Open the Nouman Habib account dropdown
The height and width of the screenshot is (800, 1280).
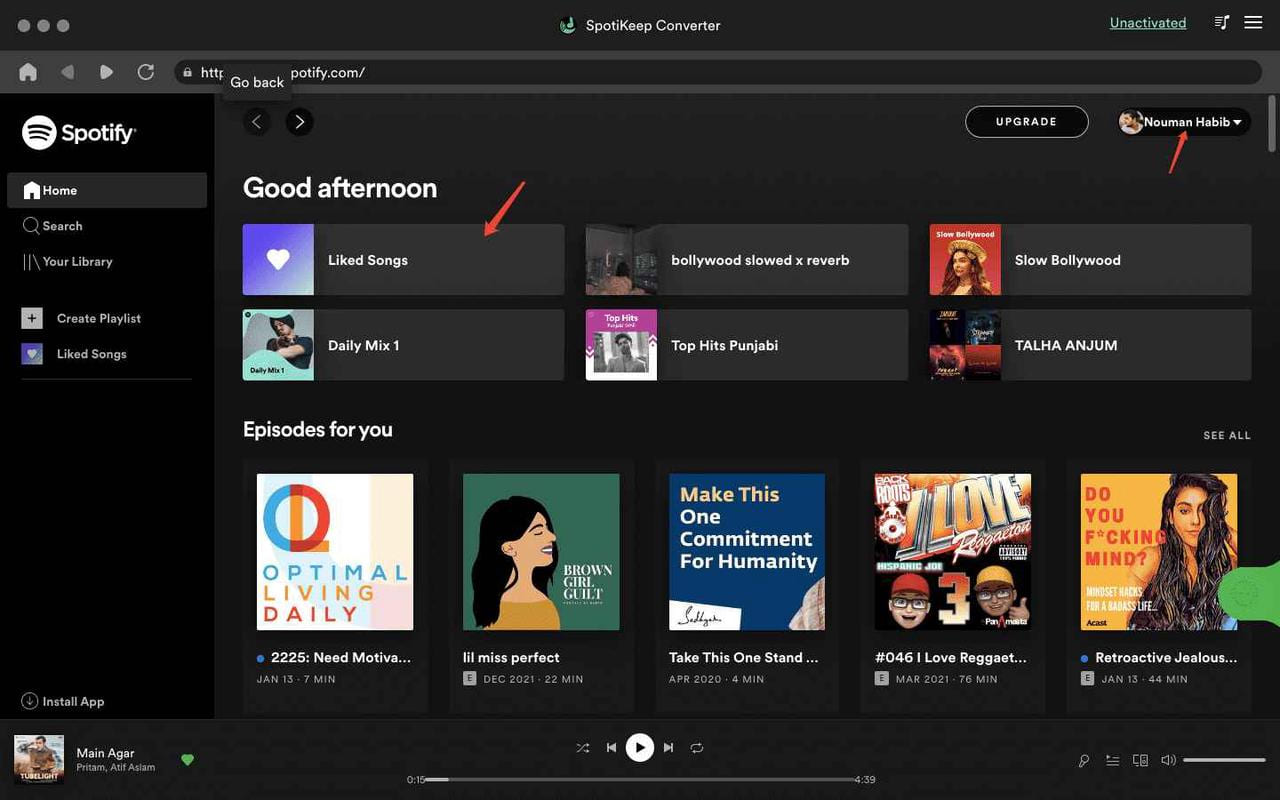tap(1183, 121)
